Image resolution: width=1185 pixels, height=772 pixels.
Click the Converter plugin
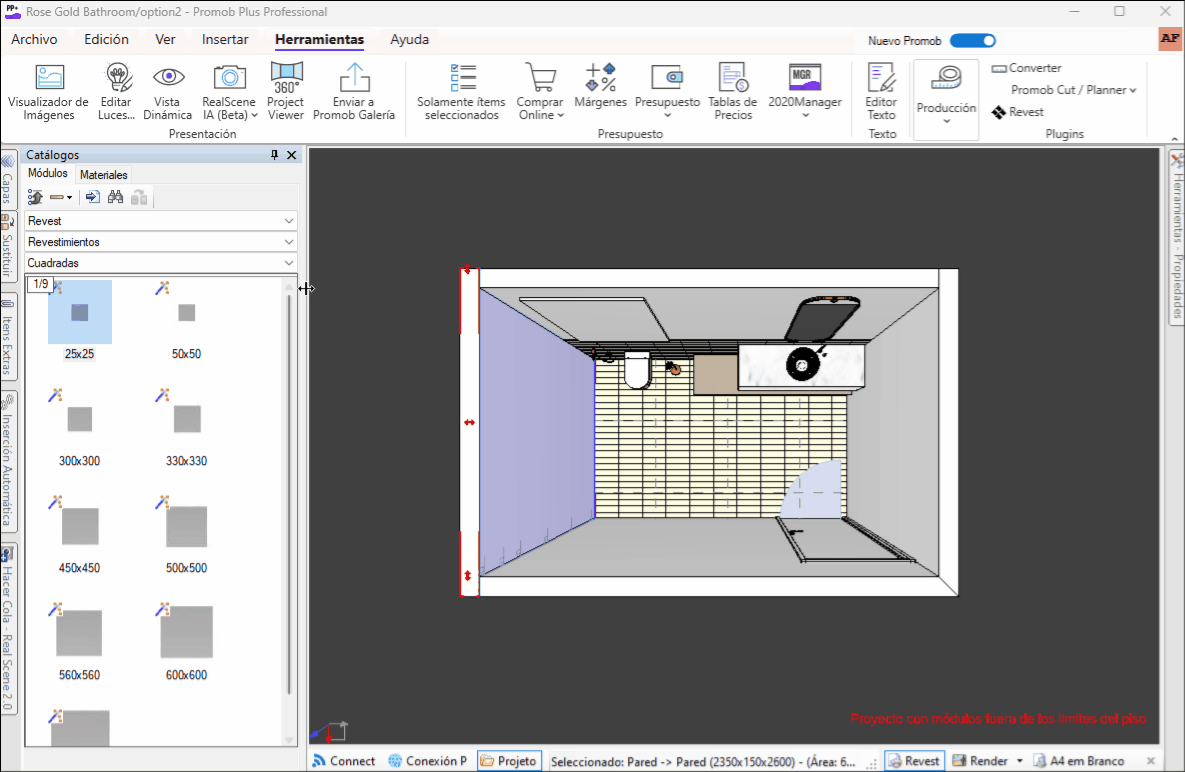tap(1026, 68)
